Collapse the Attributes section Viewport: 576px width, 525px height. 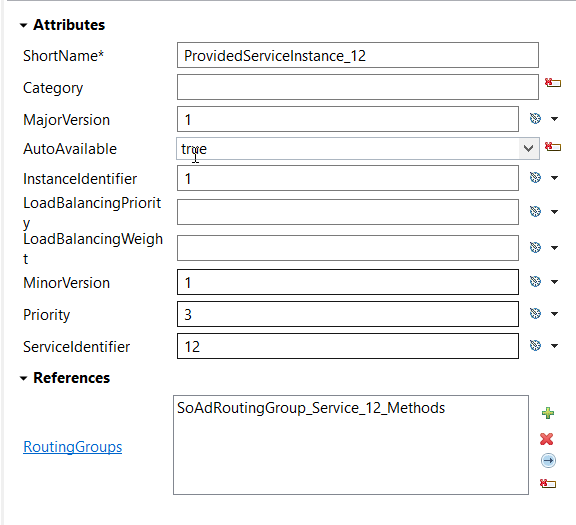click(24, 25)
